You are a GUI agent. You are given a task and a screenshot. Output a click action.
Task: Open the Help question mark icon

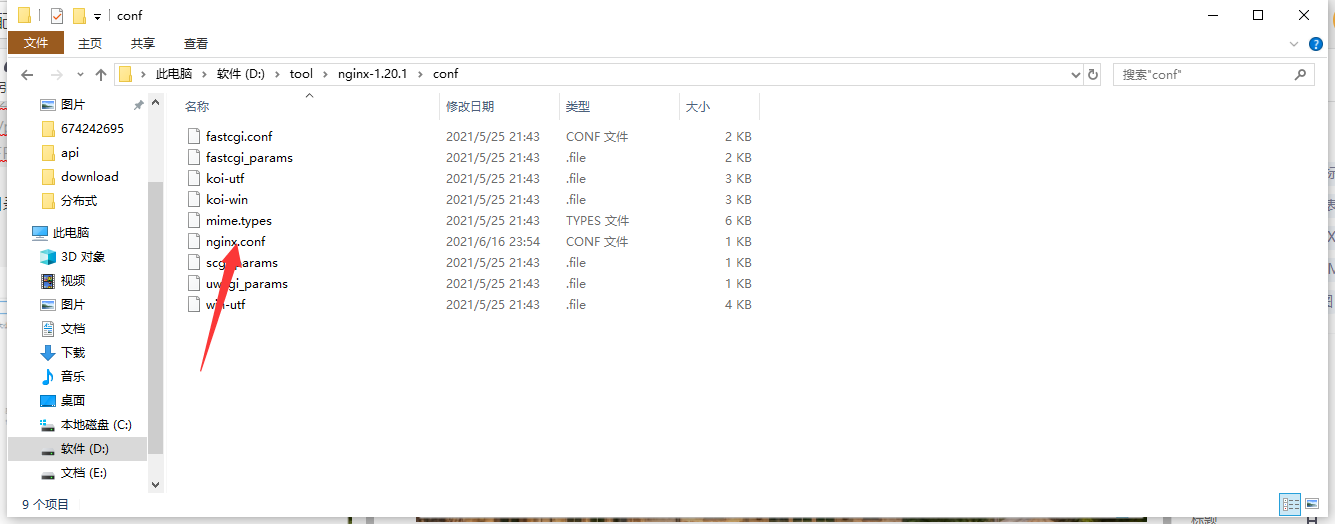coord(1316,44)
